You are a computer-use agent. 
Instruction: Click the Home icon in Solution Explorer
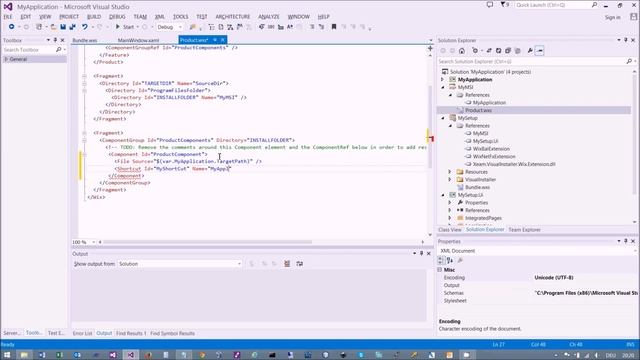[x=462, y=51]
